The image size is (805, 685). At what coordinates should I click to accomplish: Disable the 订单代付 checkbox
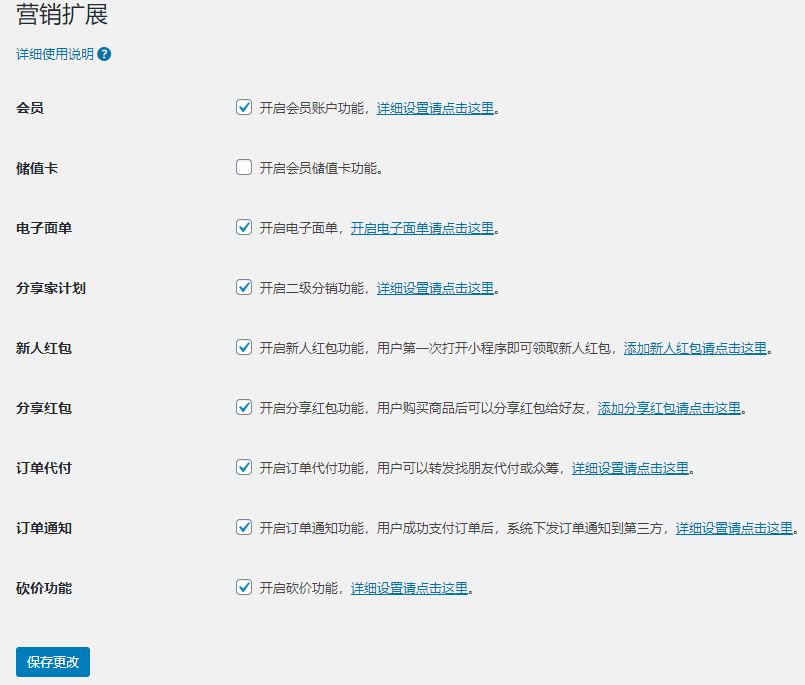coord(244,467)
